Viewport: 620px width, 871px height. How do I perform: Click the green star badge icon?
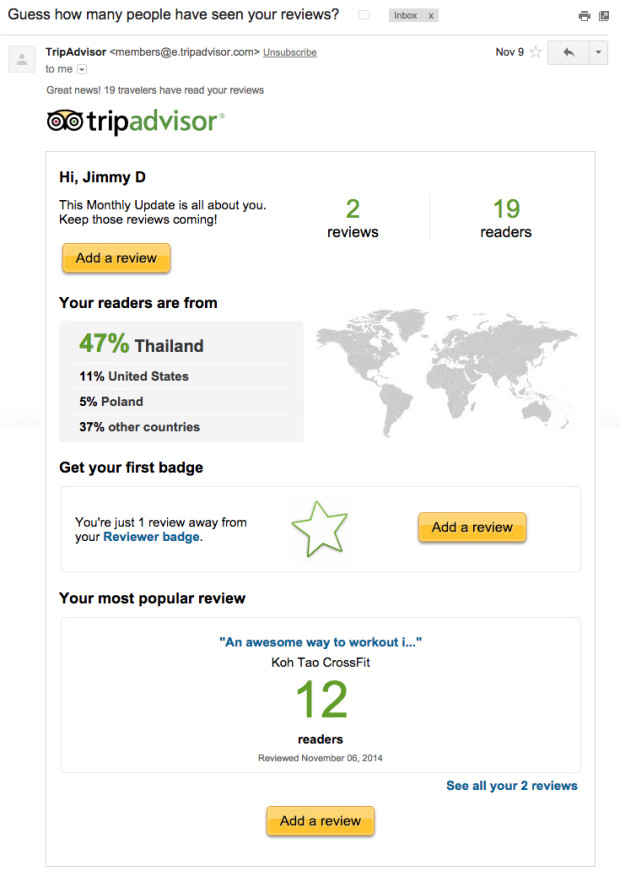pyautogui.click(x=320, y=529)
